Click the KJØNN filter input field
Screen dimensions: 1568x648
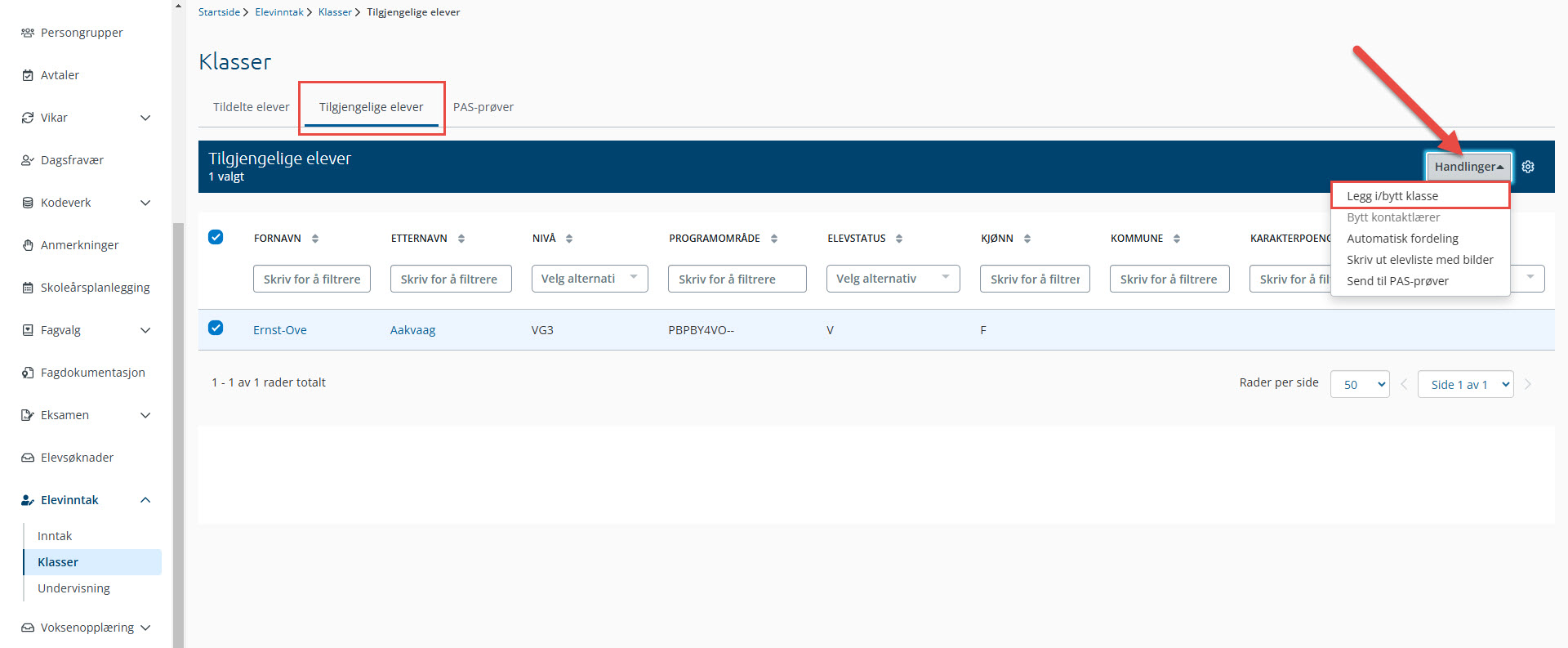pos(1035,279)
